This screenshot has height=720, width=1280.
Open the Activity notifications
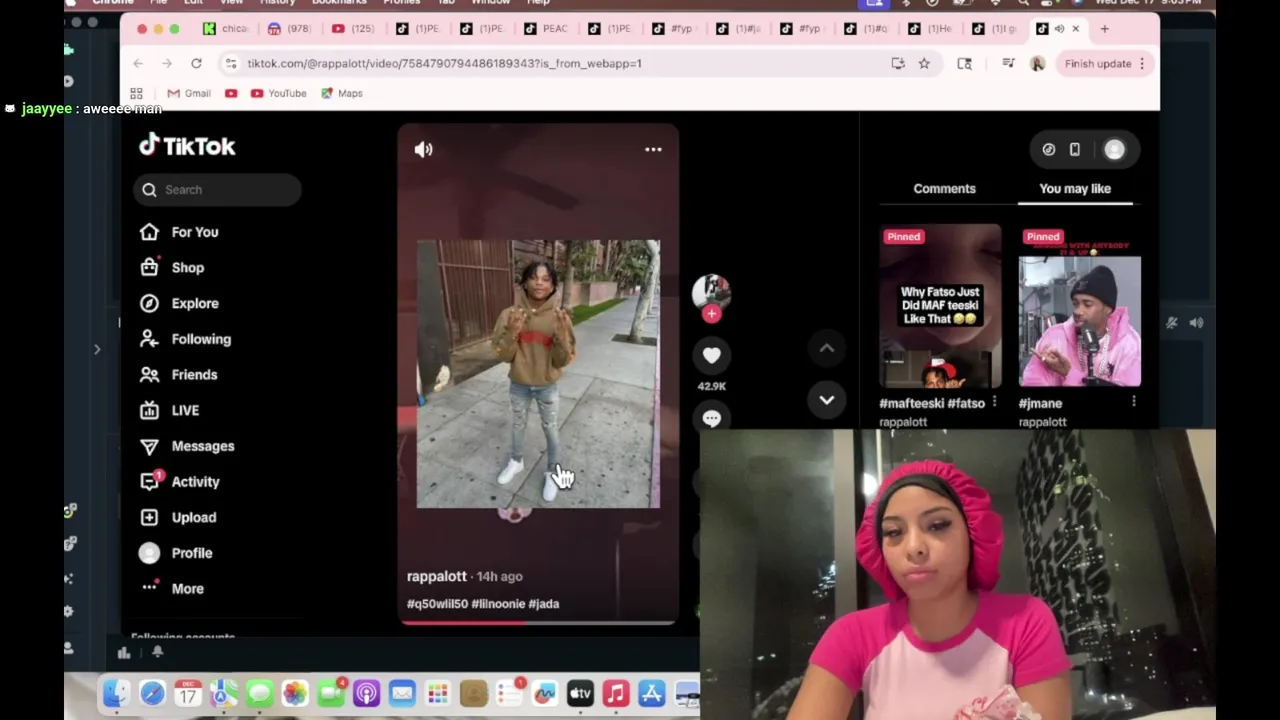pyautogui.click(x=180, y=482)
